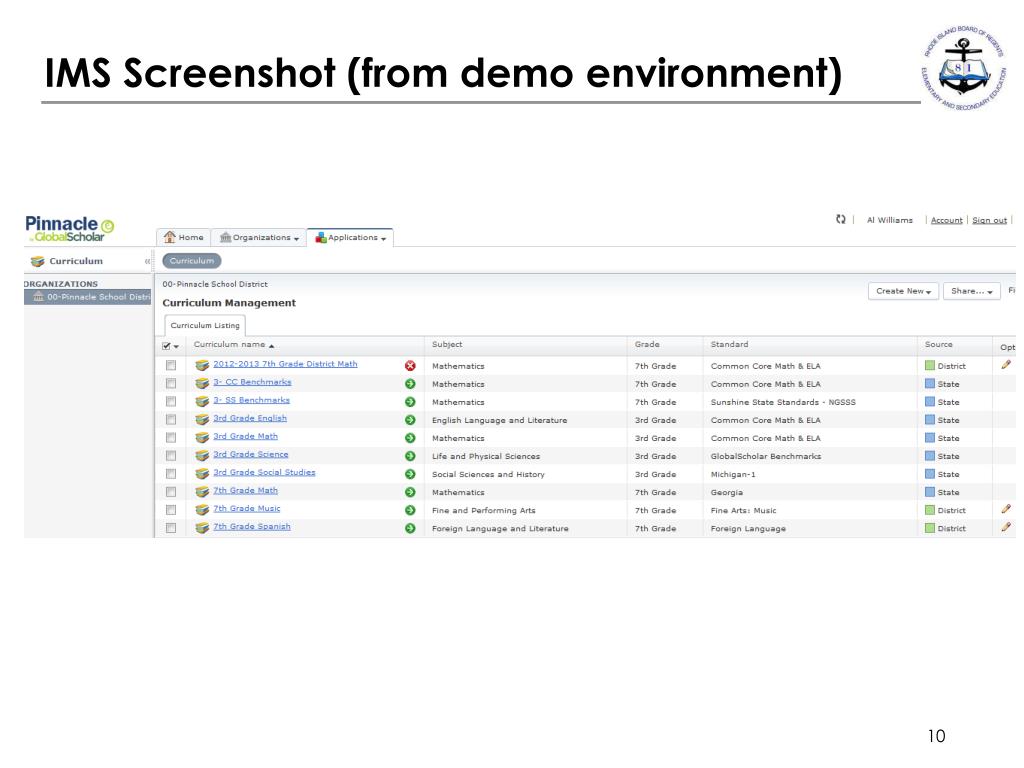
Task: Open the Applications dropdown menu
Action: click(350, 238)
